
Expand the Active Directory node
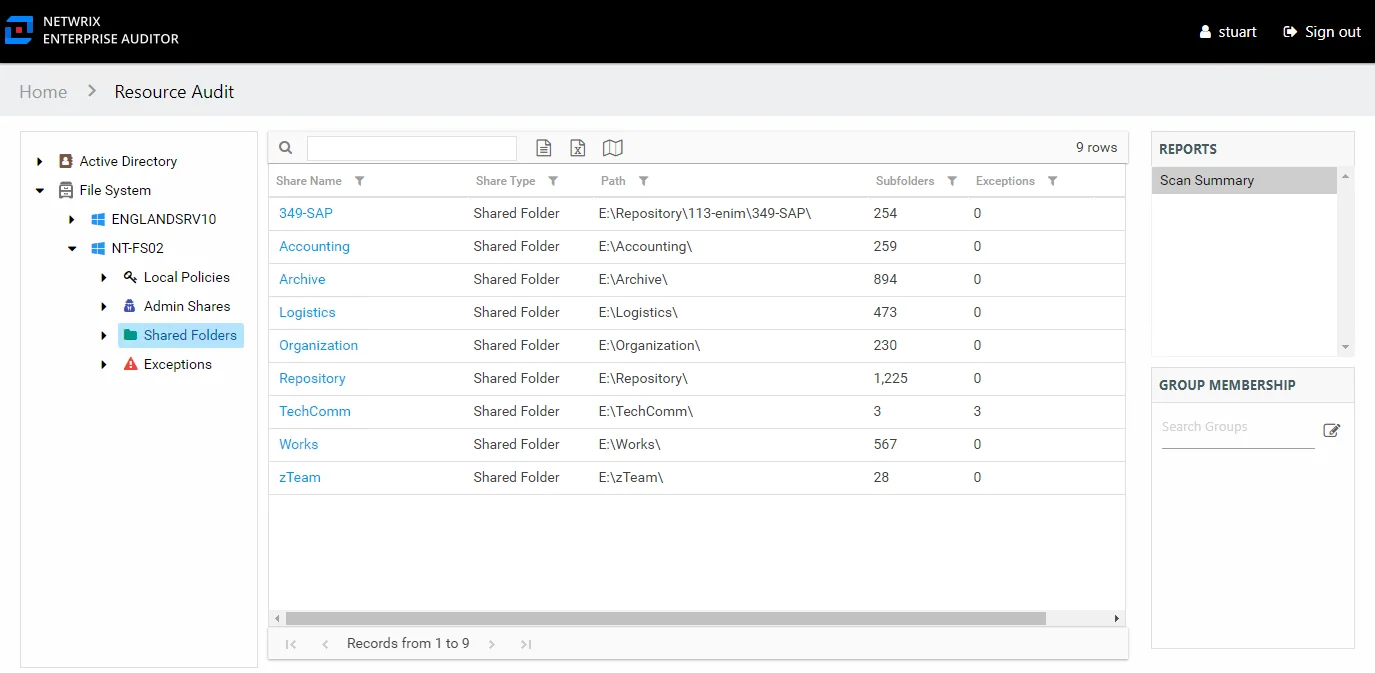click(40, 161)
